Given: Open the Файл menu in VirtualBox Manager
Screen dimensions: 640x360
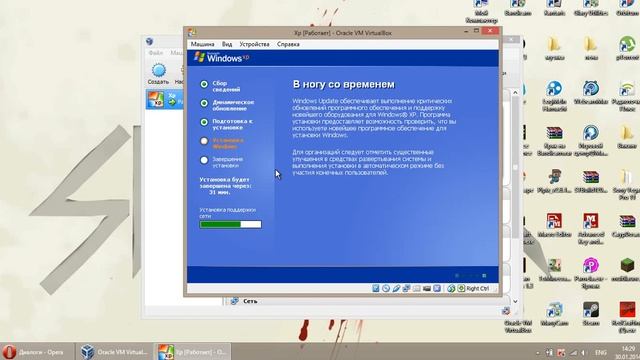Looking at the screenshot, I should point(156,53).
